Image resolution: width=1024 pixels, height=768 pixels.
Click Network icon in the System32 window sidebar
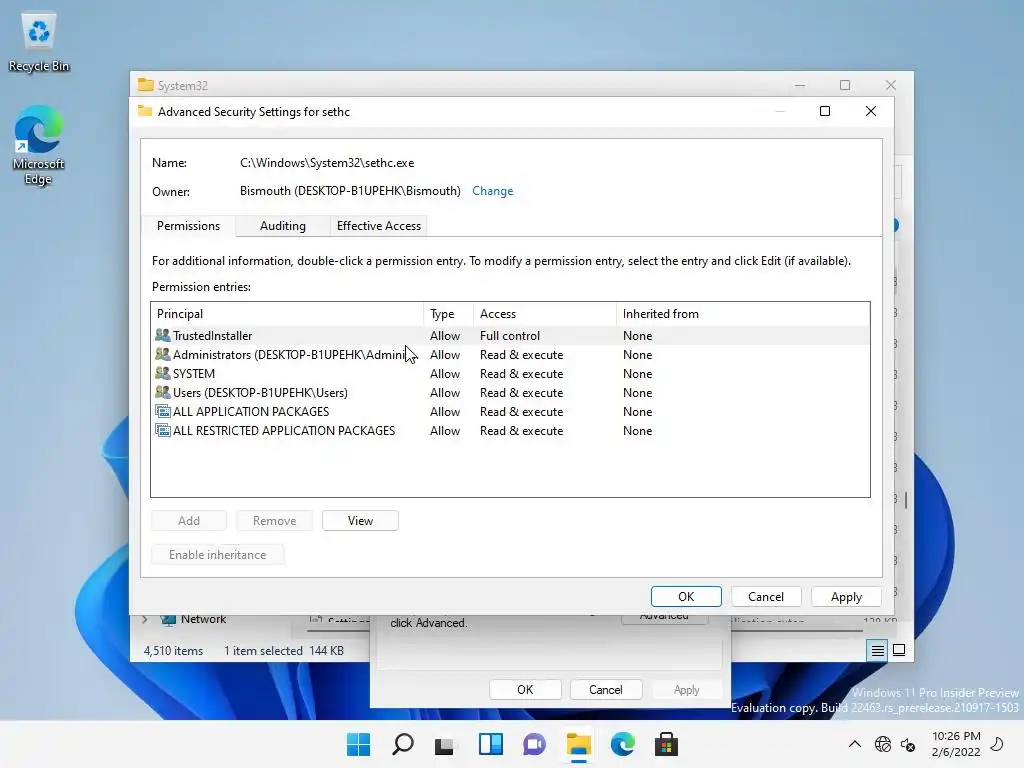(x=168, y=620)
